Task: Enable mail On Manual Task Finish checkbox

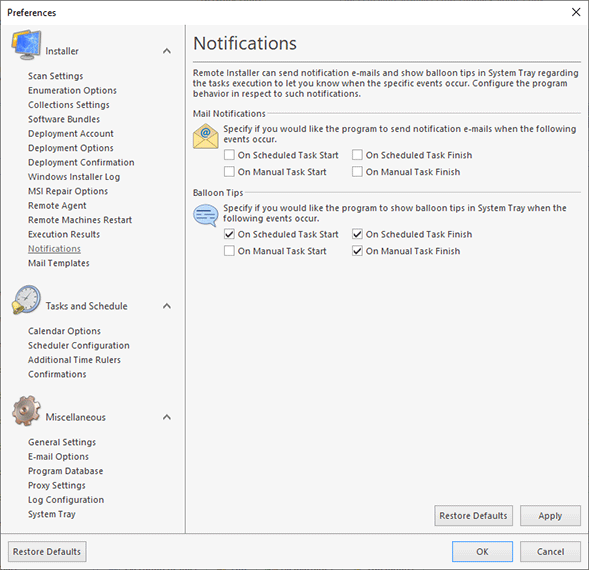Action: (357, 172)
